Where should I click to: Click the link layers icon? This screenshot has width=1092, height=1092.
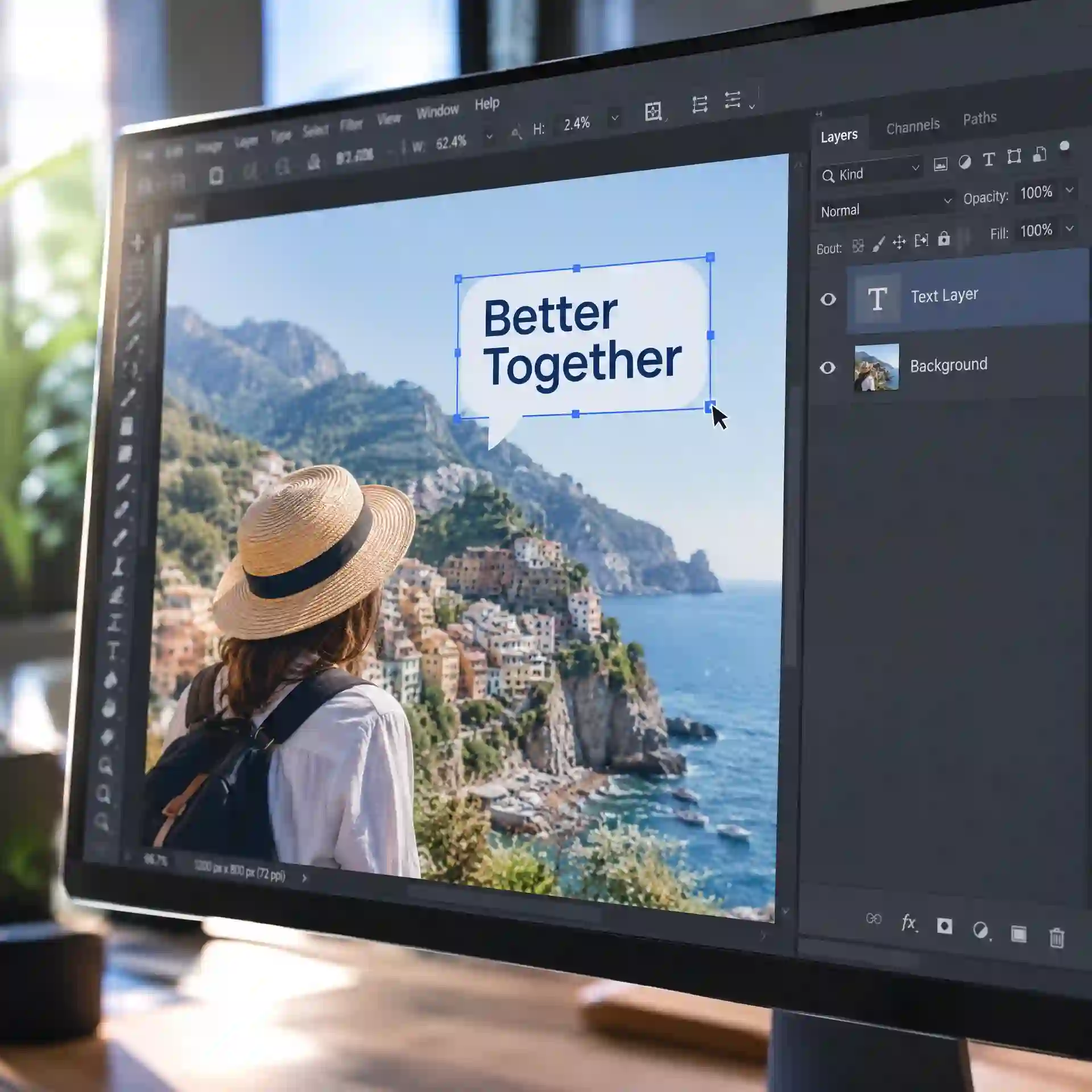[x=874, y=919]
